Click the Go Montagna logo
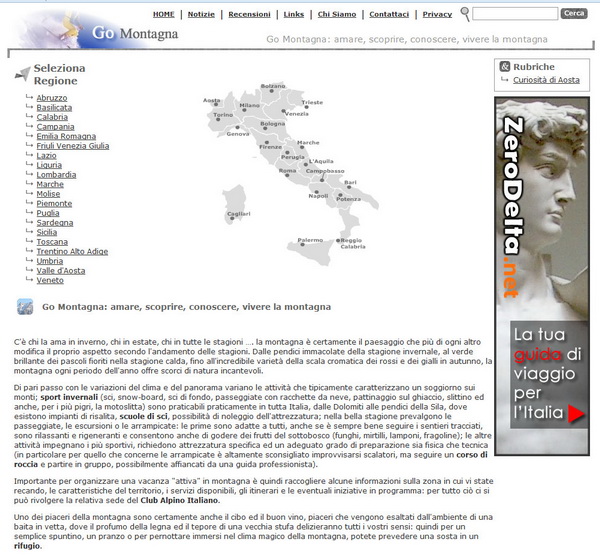The width and height of the screenshot is (600, 556). [97, 30]
